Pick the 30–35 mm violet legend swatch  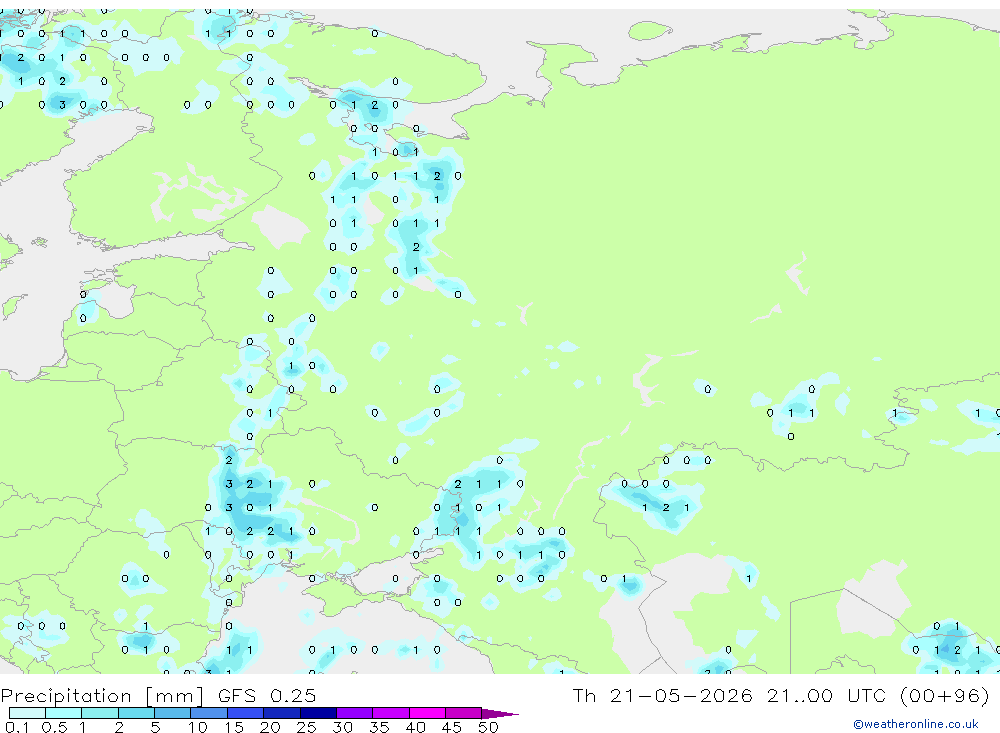point(355,713)
